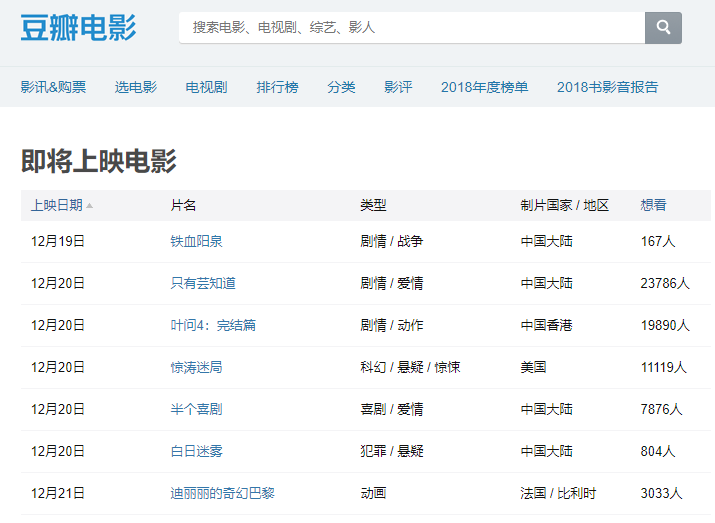This screenshot has height=523, width=715.
Task: Open the 选电影 nav item
Action: click(135, 87)
